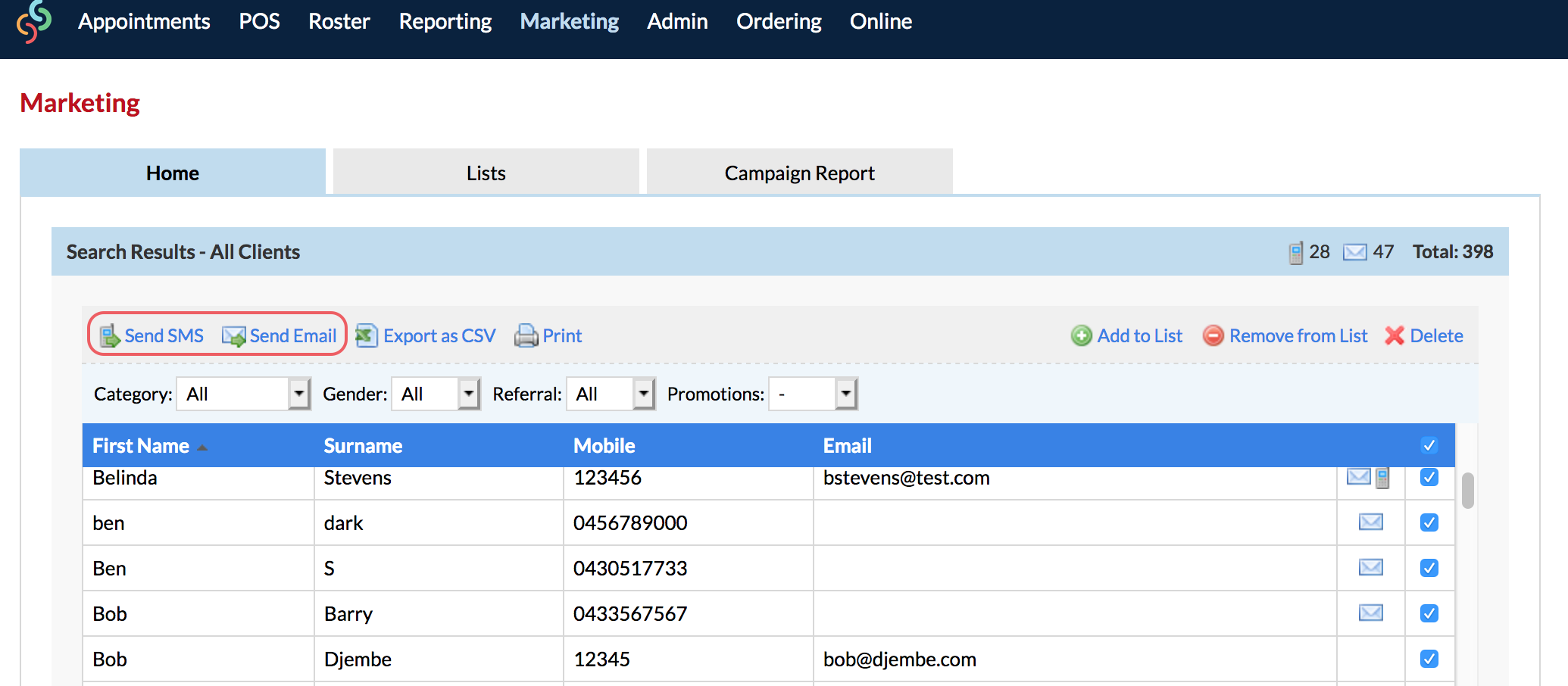Click the envelope icon in ben dark row
The image size is (1568, 686).
point(1371,522)
